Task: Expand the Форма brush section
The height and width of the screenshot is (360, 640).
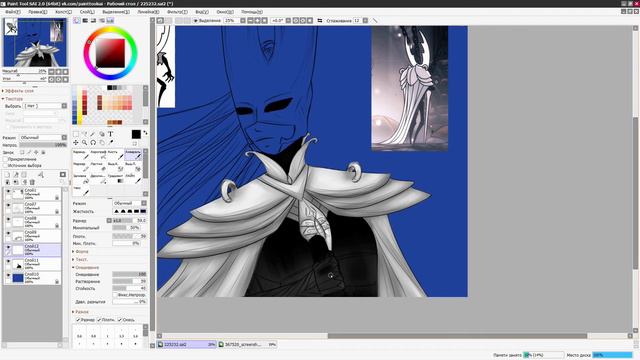Action: (81, 252)
